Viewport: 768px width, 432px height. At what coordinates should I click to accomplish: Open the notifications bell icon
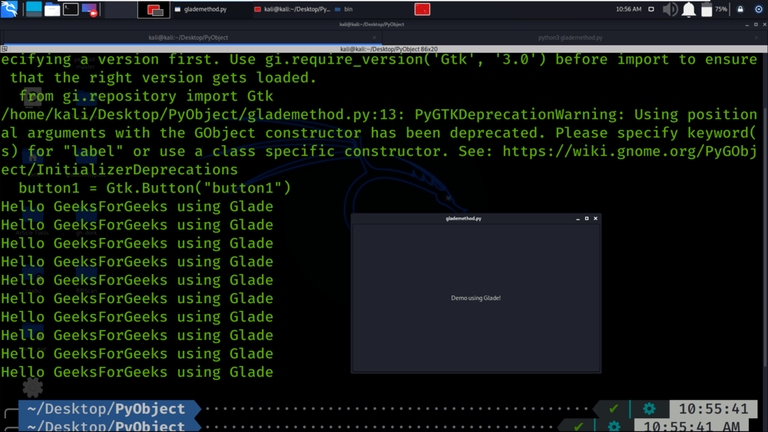(689, 9)
